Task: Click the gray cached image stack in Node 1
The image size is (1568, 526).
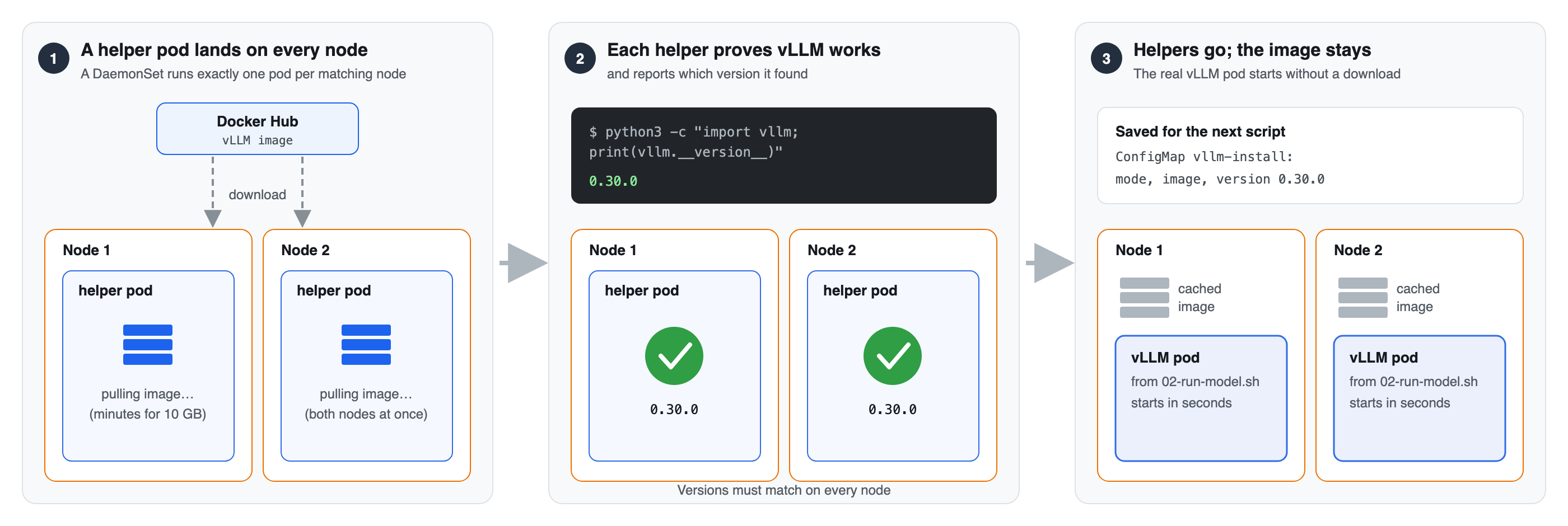Action: (1144, 297)
